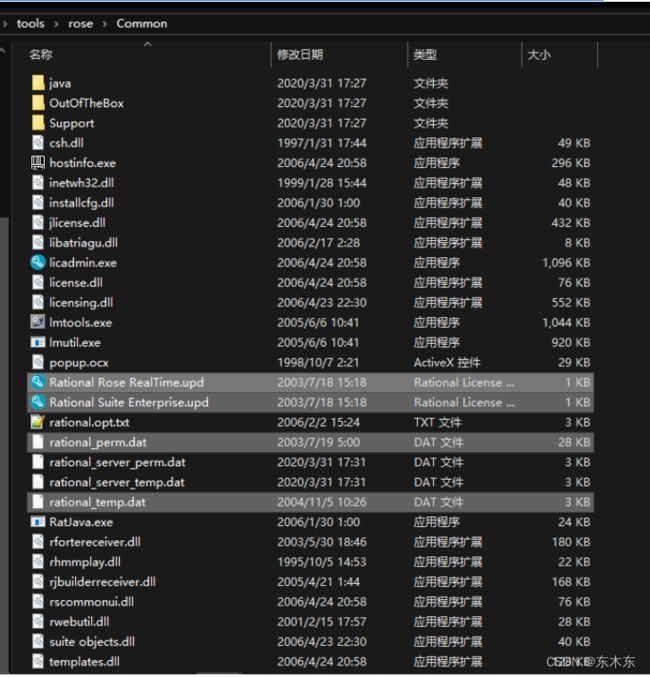Click the rwebutil.dll file icon

tap(38, 621)
